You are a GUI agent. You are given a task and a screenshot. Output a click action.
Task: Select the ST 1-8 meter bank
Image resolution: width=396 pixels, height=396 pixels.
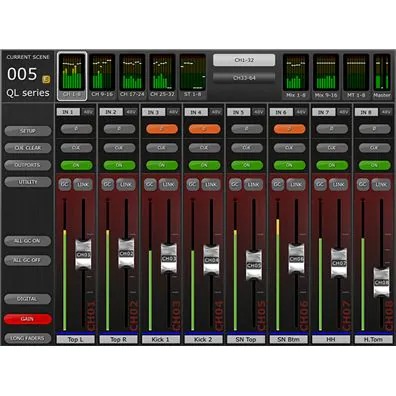[x=193, y=76]
